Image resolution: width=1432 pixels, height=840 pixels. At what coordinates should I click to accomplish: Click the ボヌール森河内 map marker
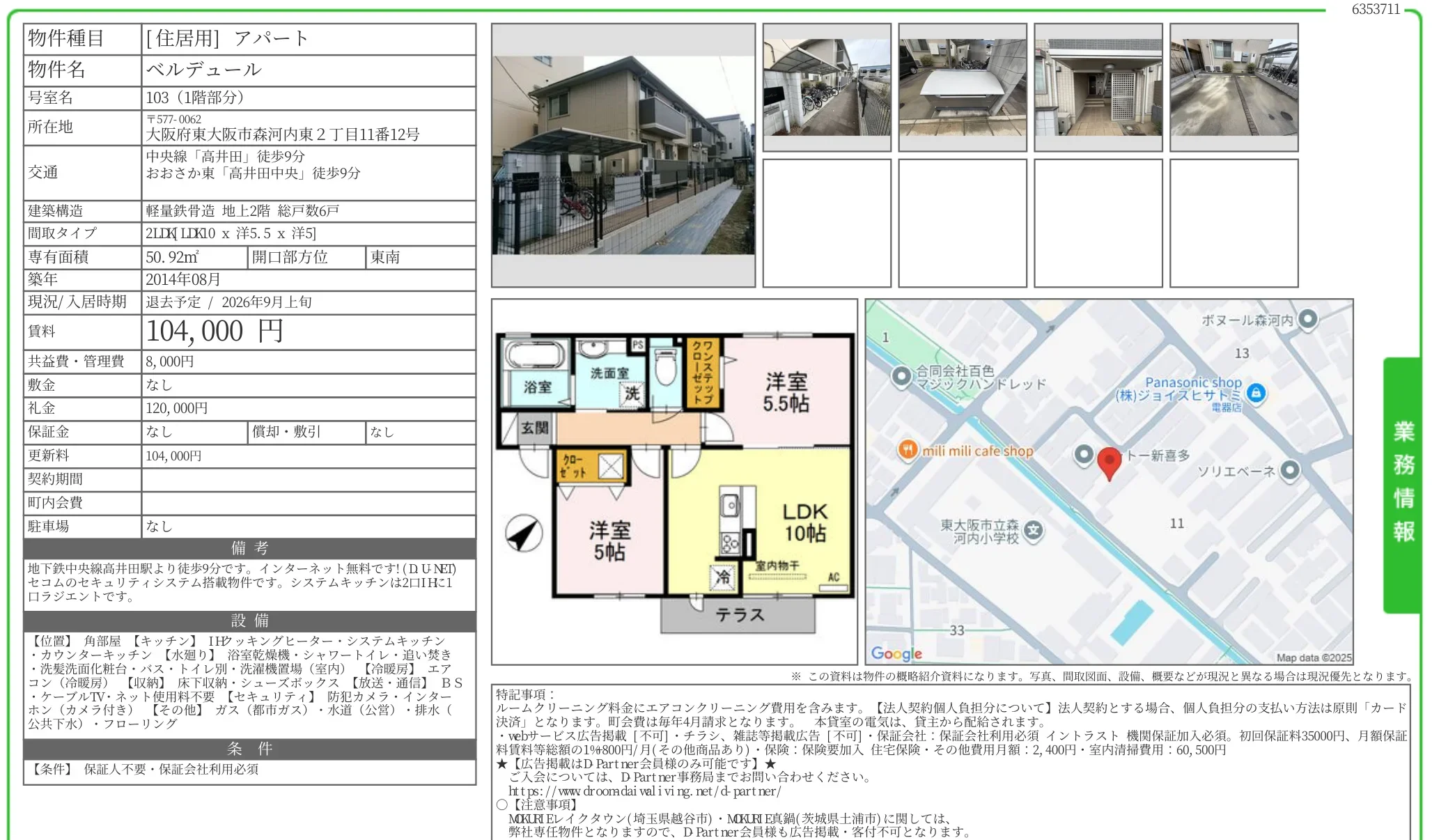[1308, 319]
